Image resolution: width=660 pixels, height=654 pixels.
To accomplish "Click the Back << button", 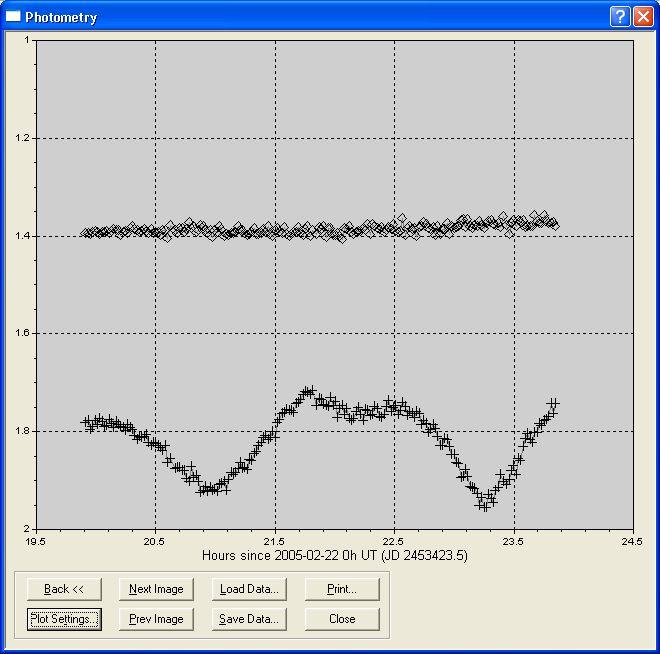I will pos(64,589).
